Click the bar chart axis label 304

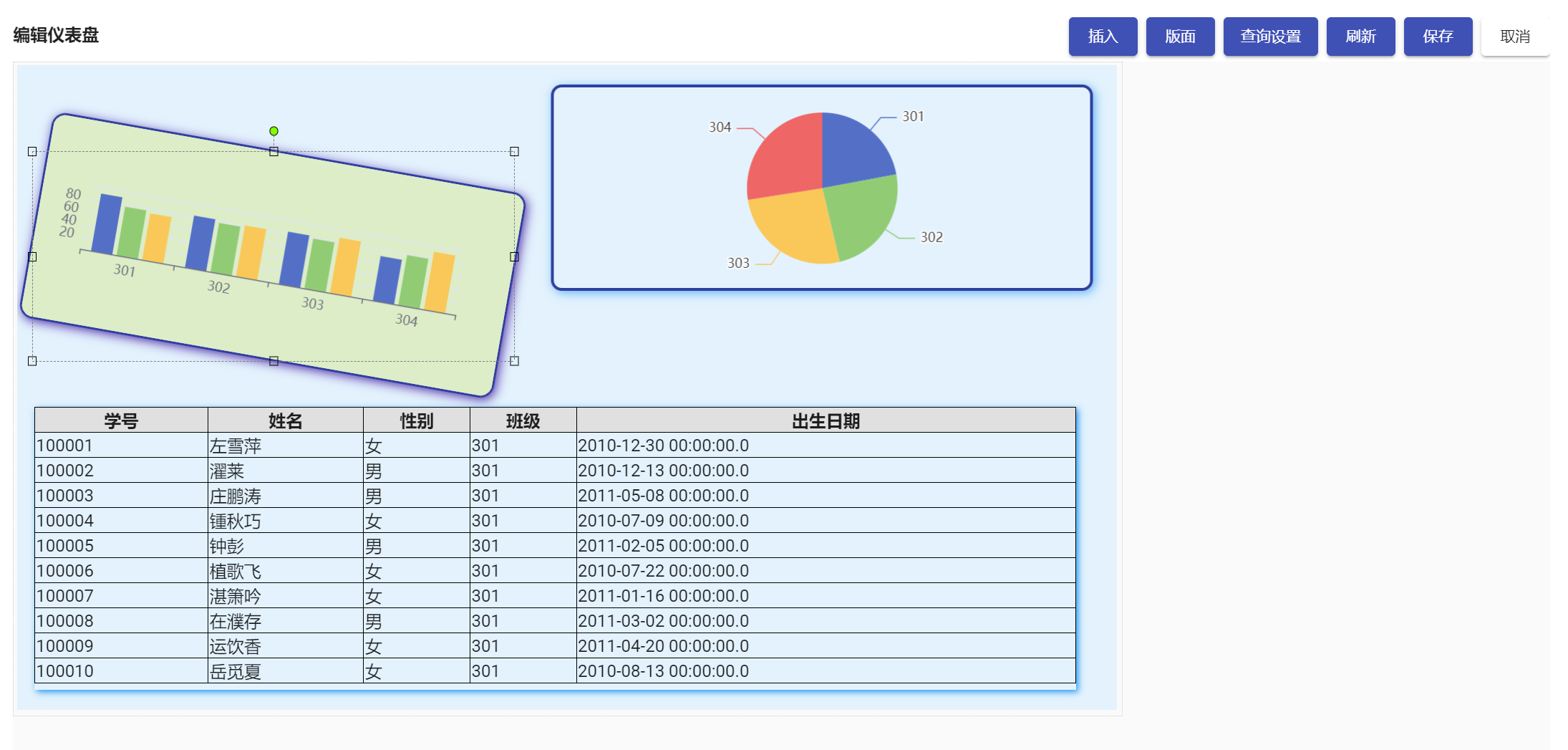[x=407, y=319]
